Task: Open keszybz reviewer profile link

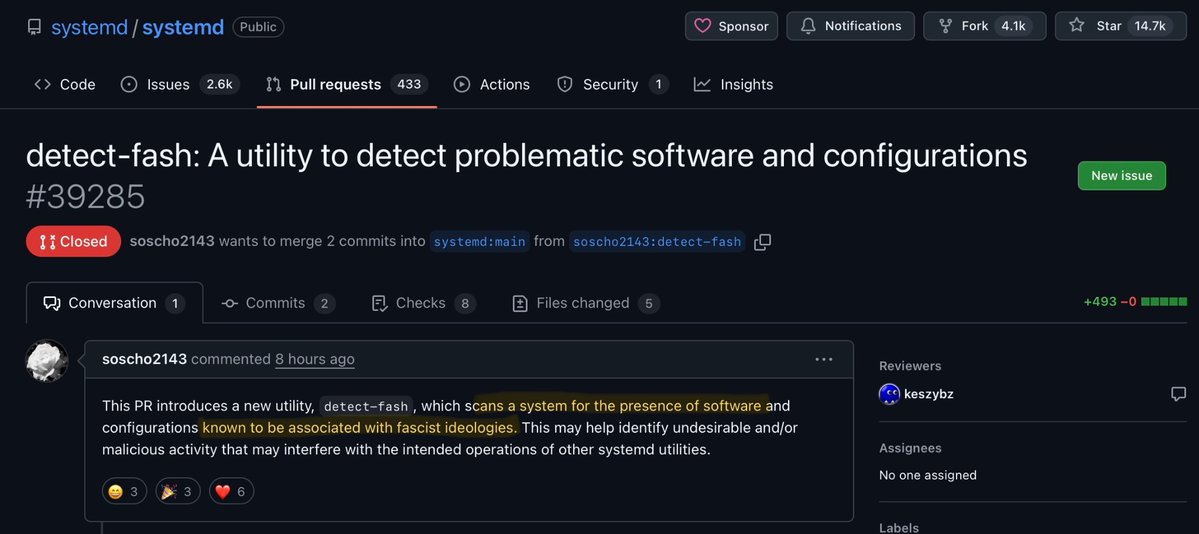Action: click(x=928, y=394)
